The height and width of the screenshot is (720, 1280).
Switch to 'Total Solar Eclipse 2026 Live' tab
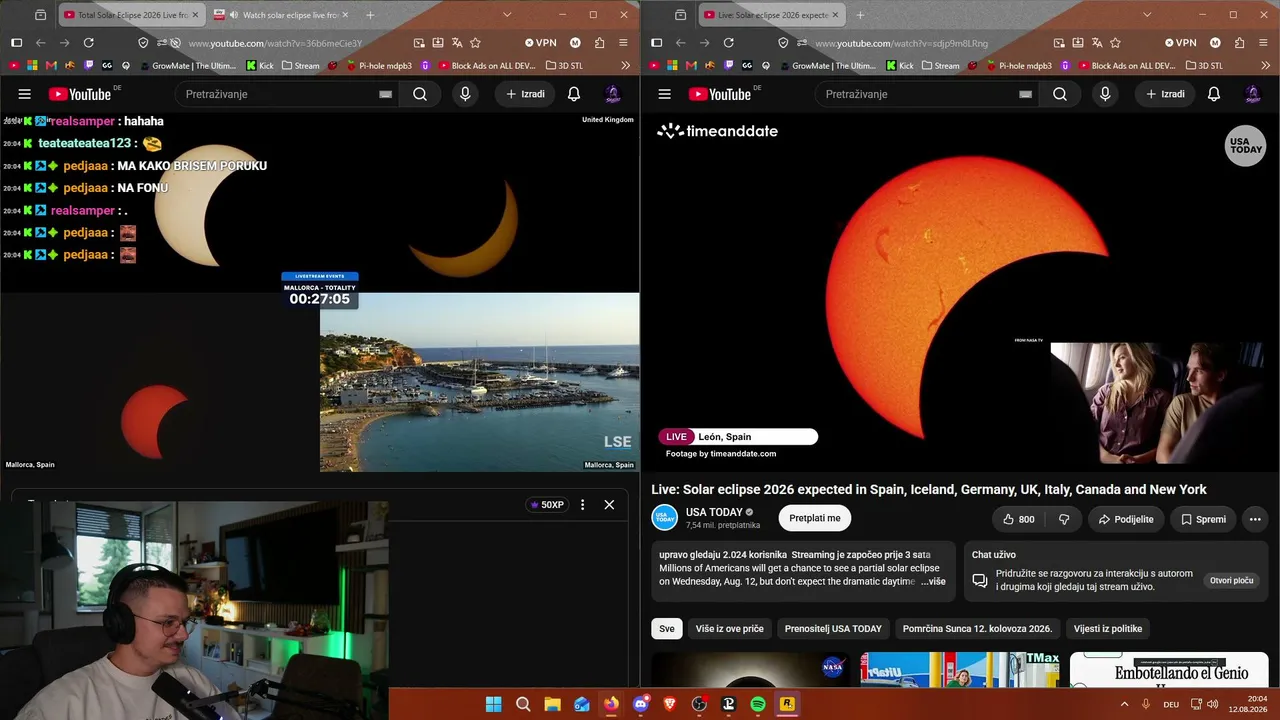point(131,15)
